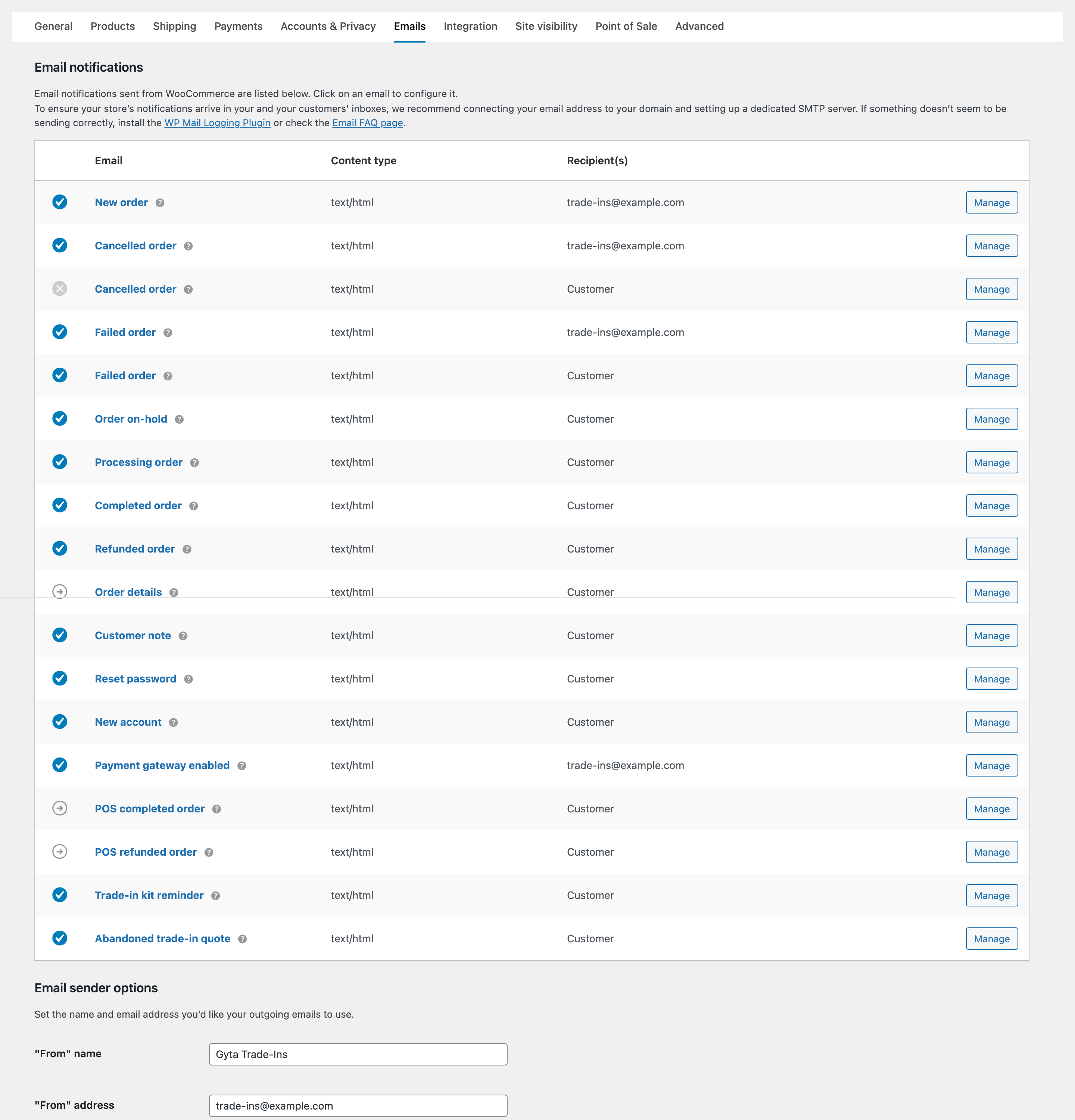Open help tooltip for New account
The image size is (1075, 1120).
[x=174, y=723]
